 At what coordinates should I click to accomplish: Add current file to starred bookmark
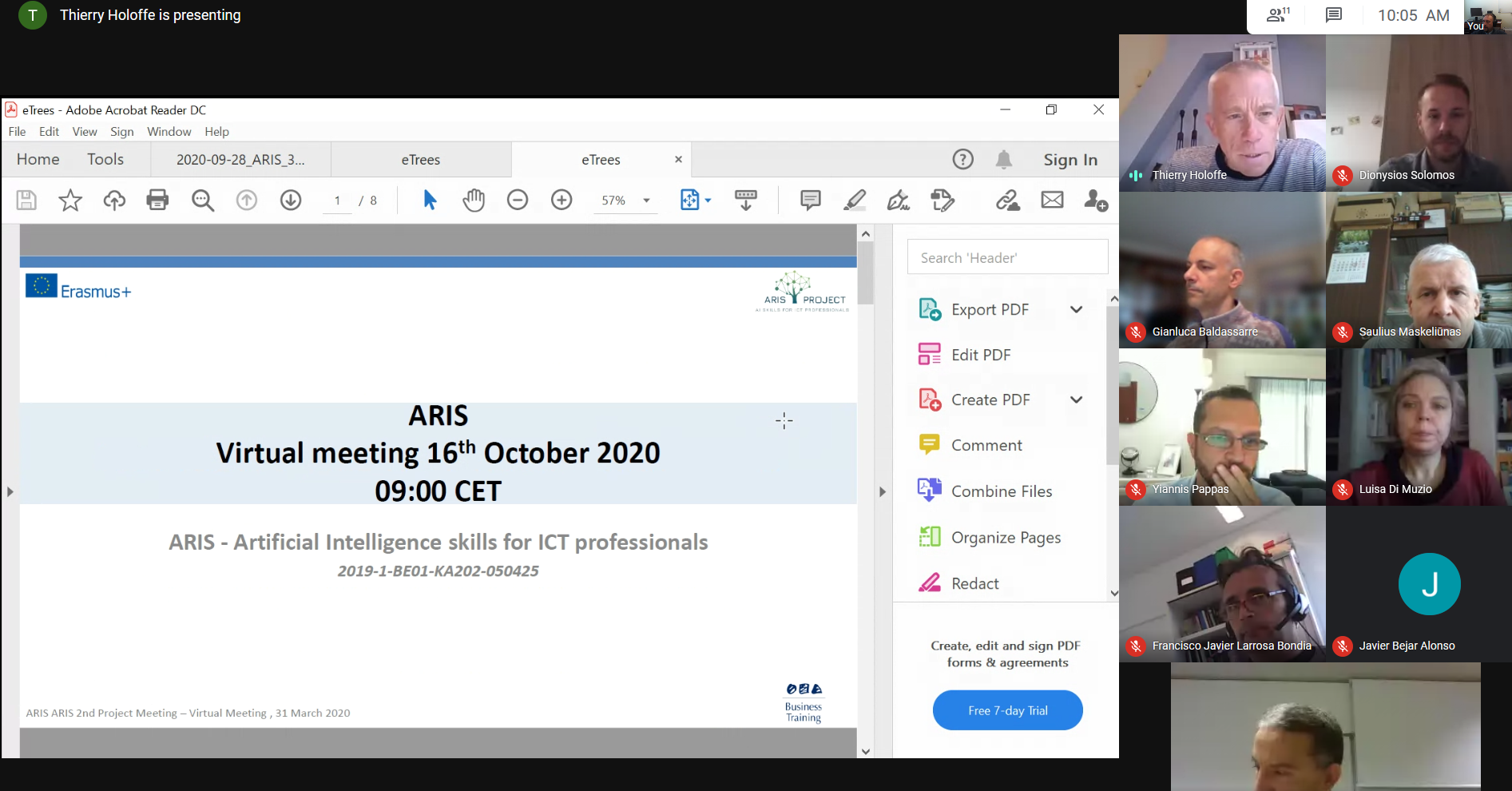70,200
